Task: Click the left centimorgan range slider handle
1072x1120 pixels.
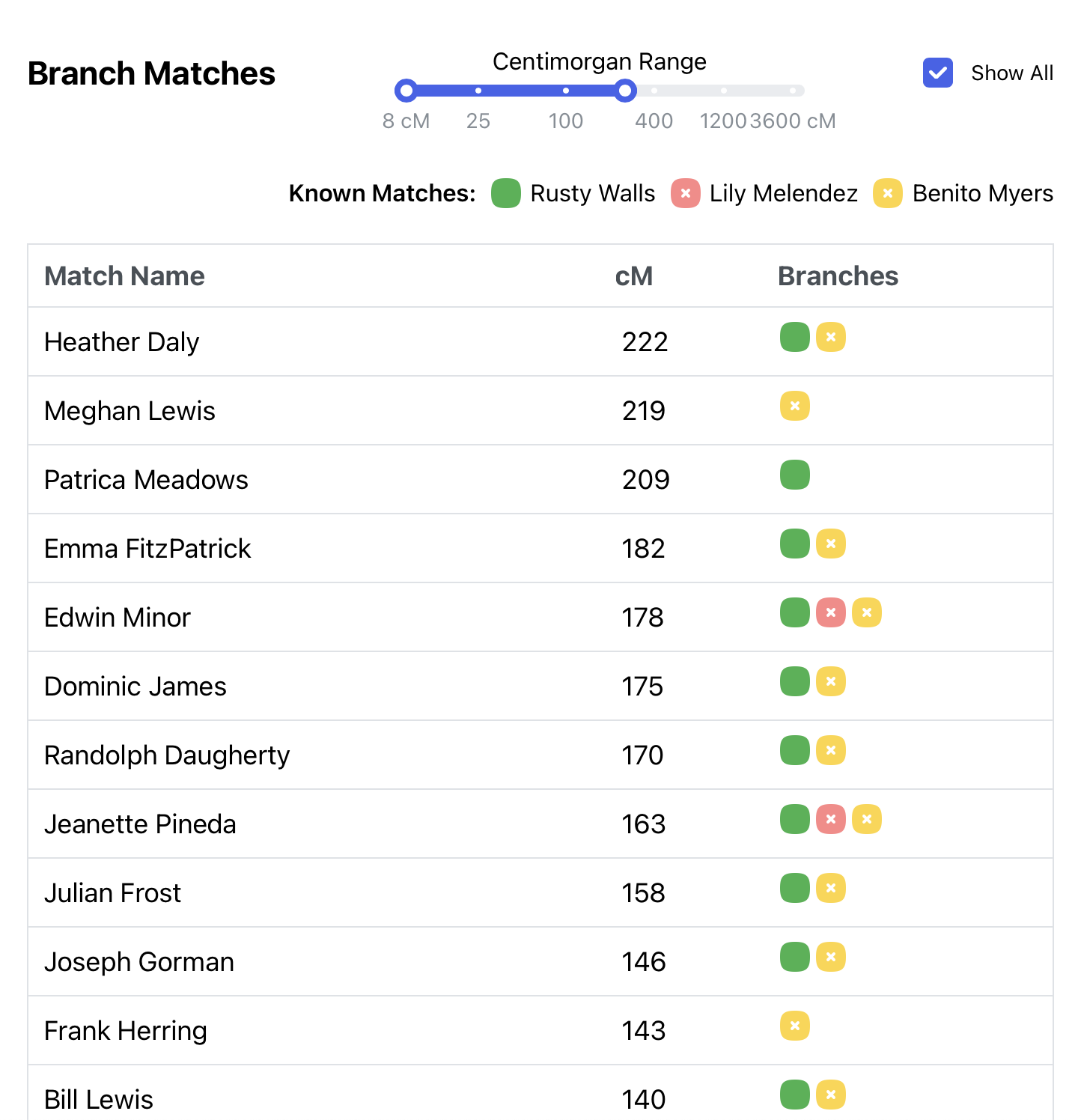Action: pos(406,91)
